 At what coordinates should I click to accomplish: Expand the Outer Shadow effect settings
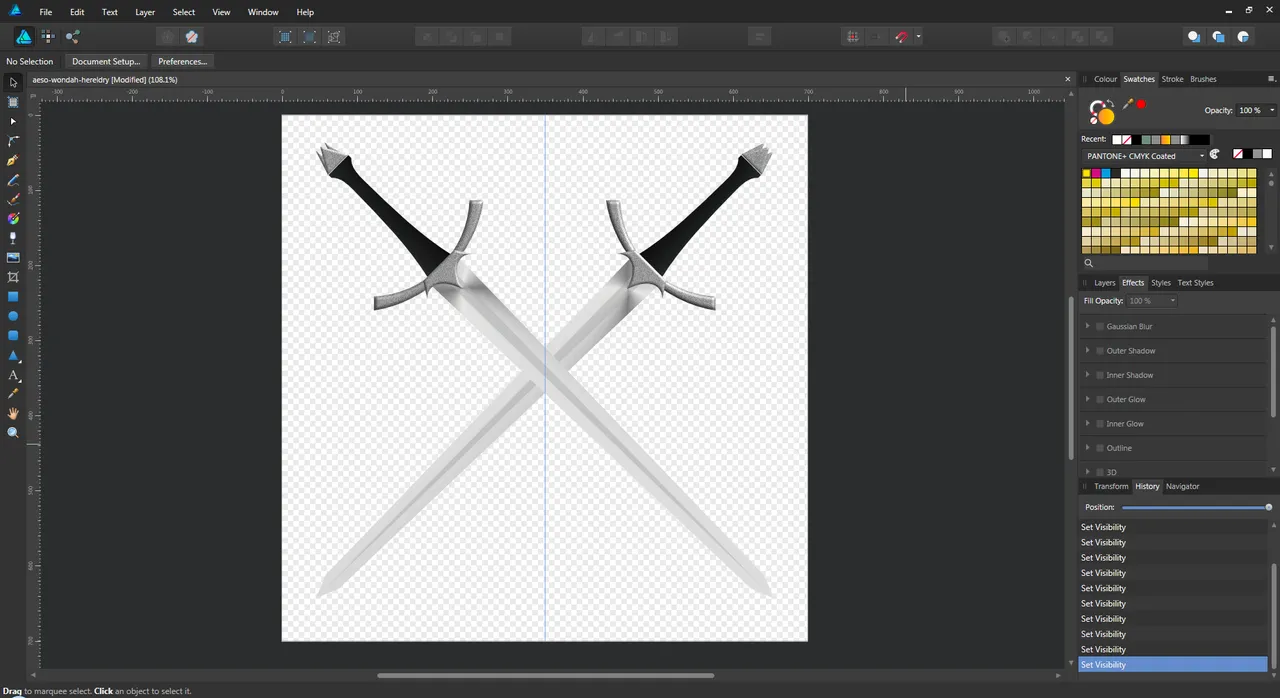click(1088, 350)
